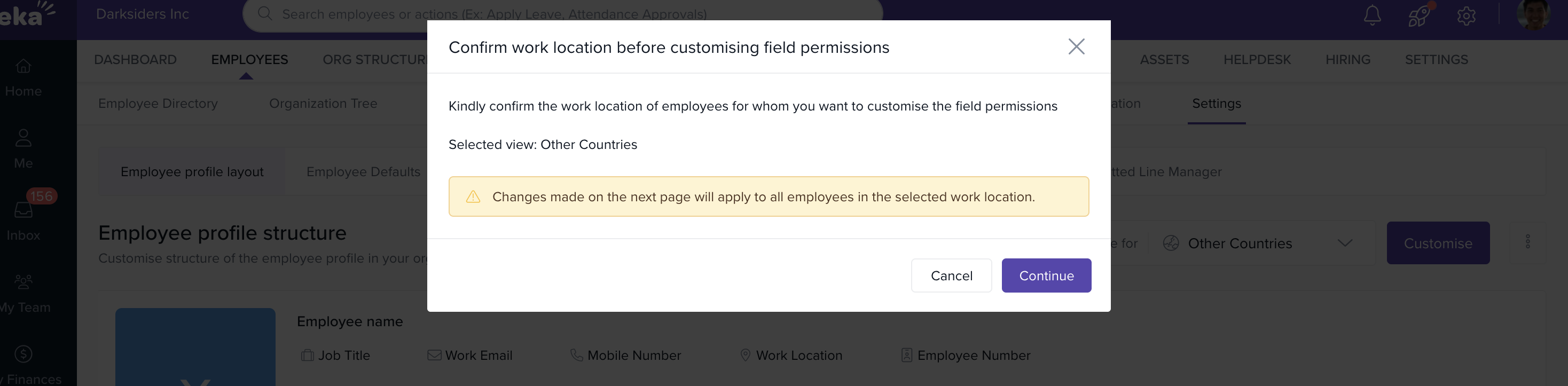This screenshot has width=1568, height=386.
Task: Cancel the work location confirmation
Action: tap(951, 276)
